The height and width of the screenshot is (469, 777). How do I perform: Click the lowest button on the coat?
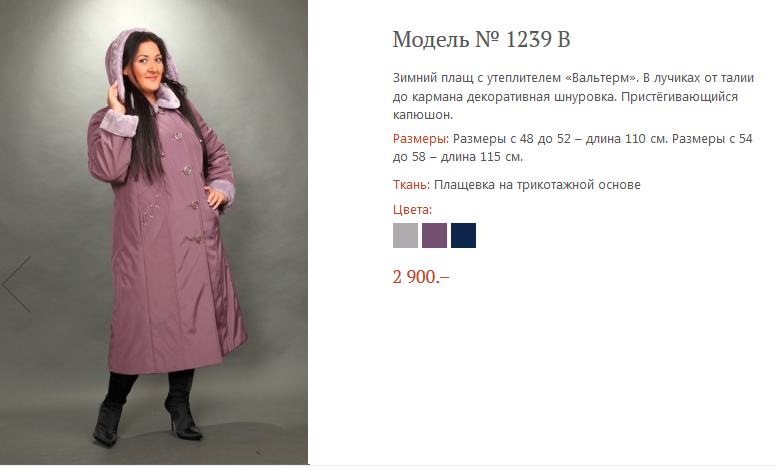point(199,239)
